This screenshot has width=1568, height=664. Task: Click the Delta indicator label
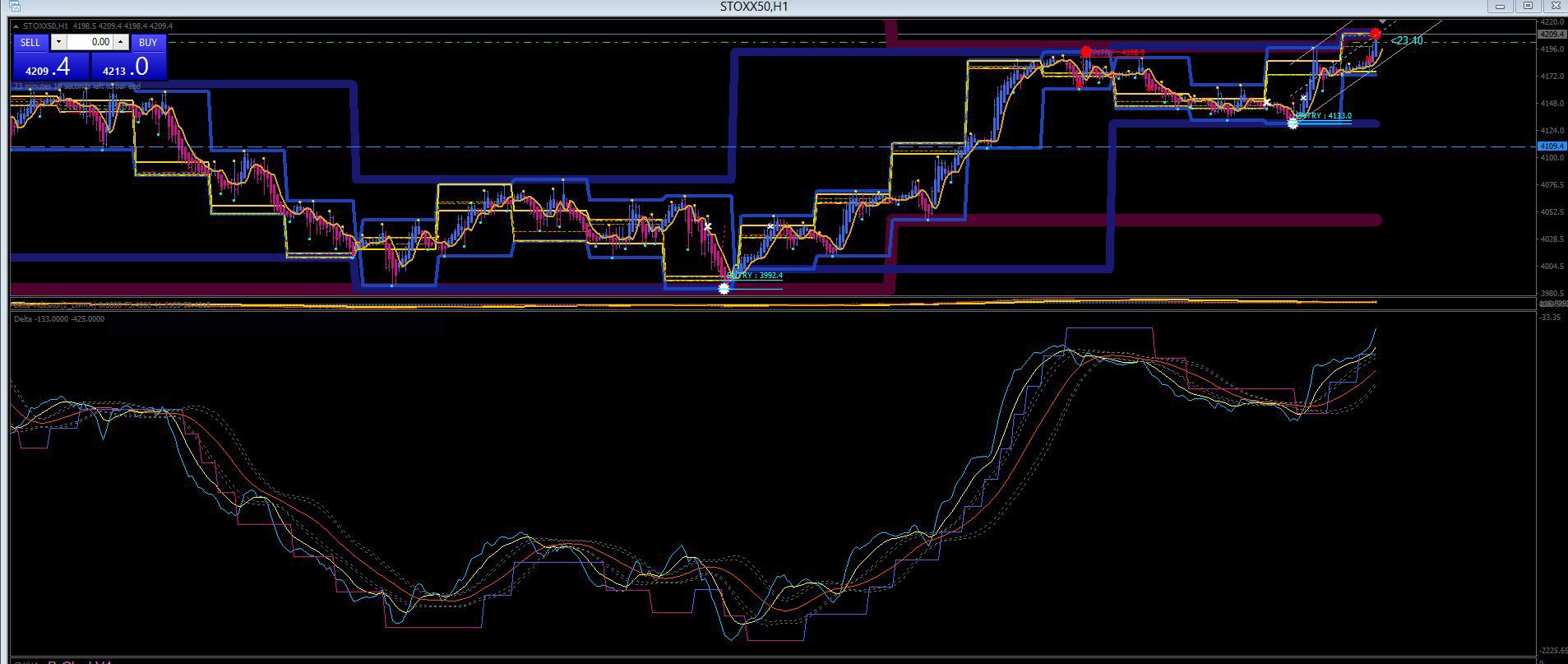pyautogui.click(x=59, y=318)
